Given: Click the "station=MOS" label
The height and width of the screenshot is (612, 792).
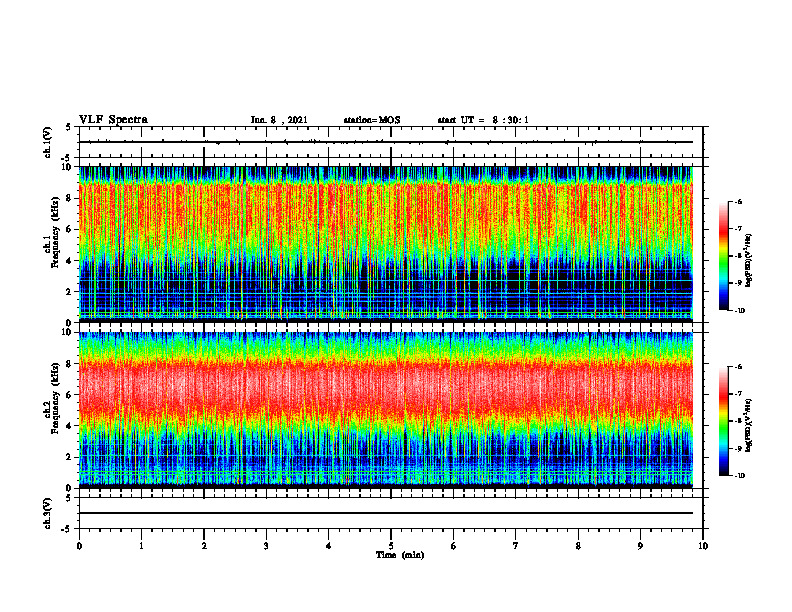Looking at the screenshot, I should point(372,120).
